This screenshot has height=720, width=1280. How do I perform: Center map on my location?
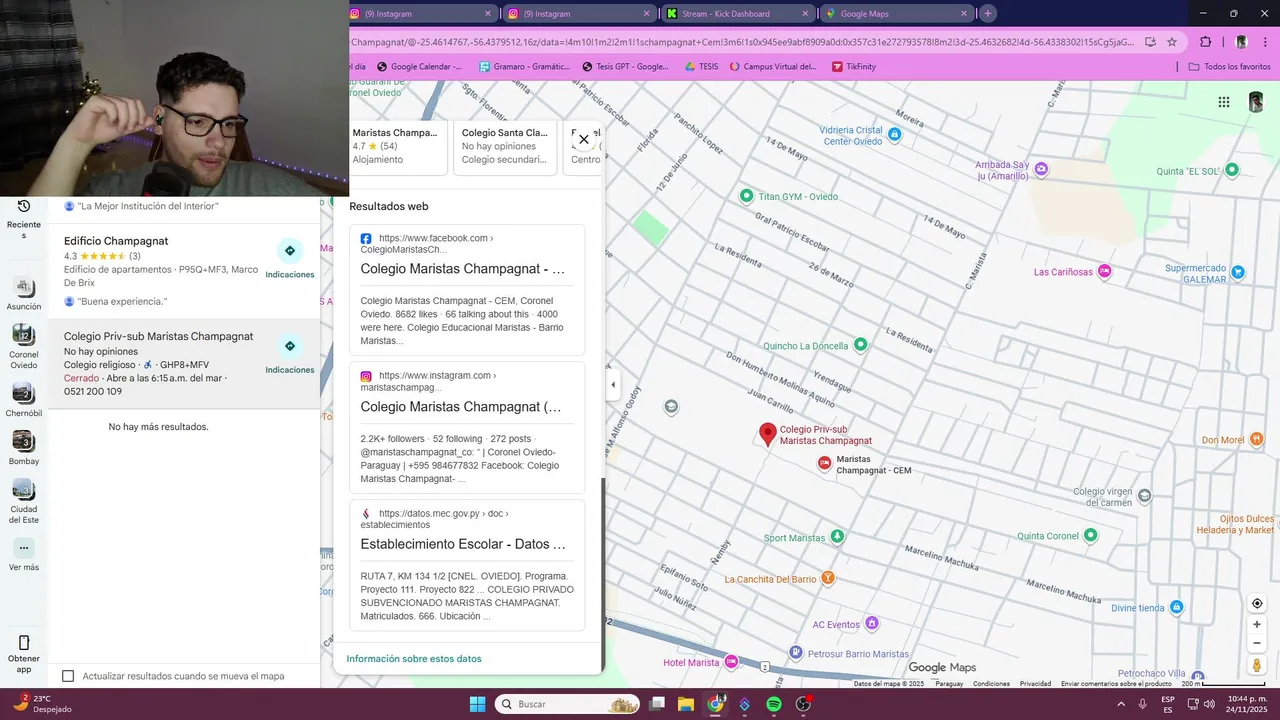pos(1257,603)
